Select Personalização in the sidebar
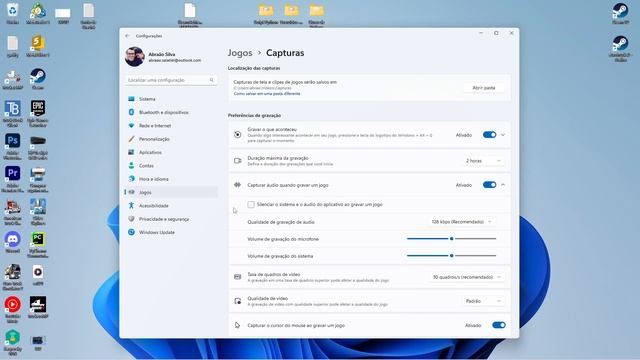640x360 pixels. pos(171,139)
